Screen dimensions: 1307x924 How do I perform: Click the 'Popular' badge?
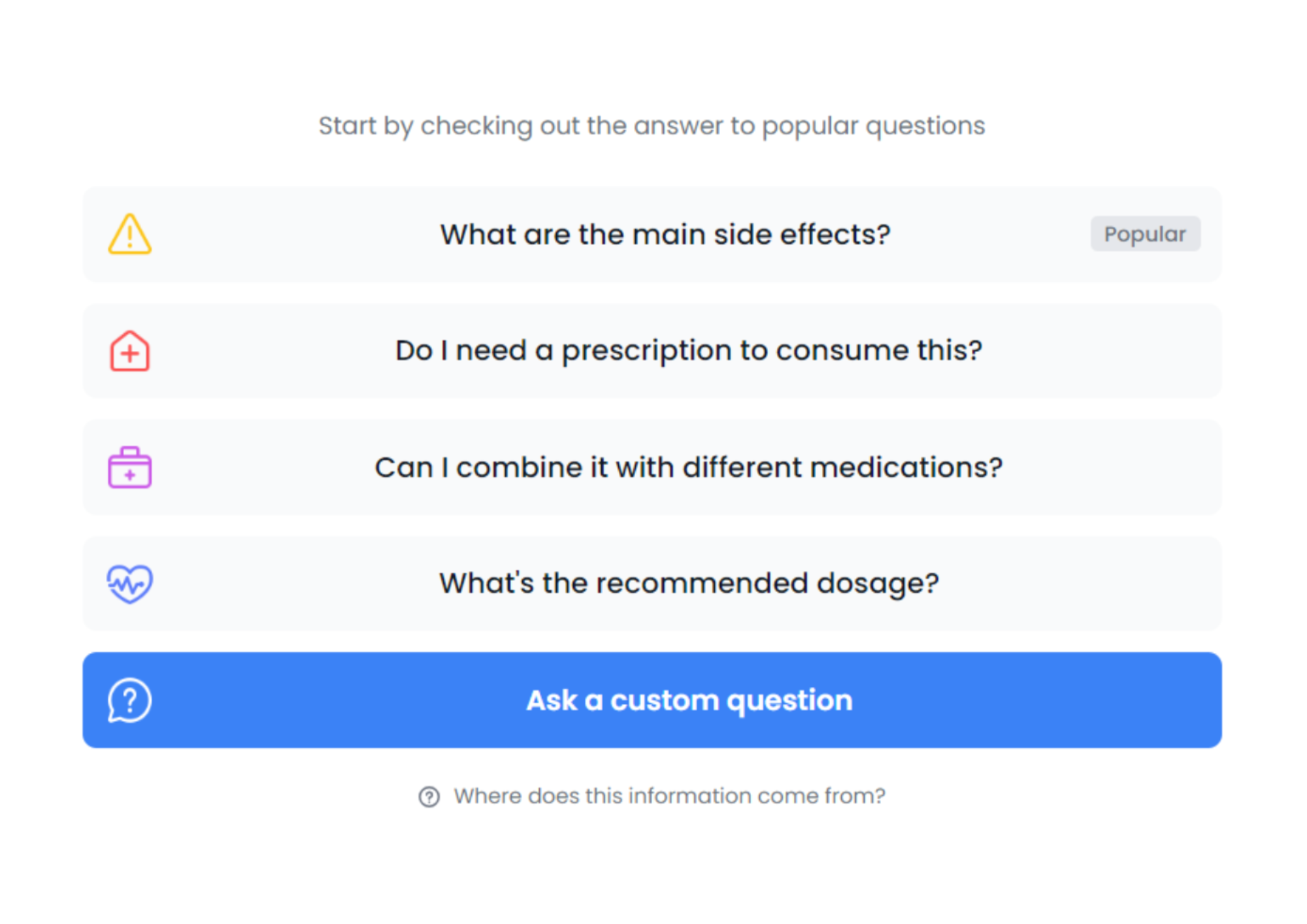pyautogui.click(x=1145, y=234)
